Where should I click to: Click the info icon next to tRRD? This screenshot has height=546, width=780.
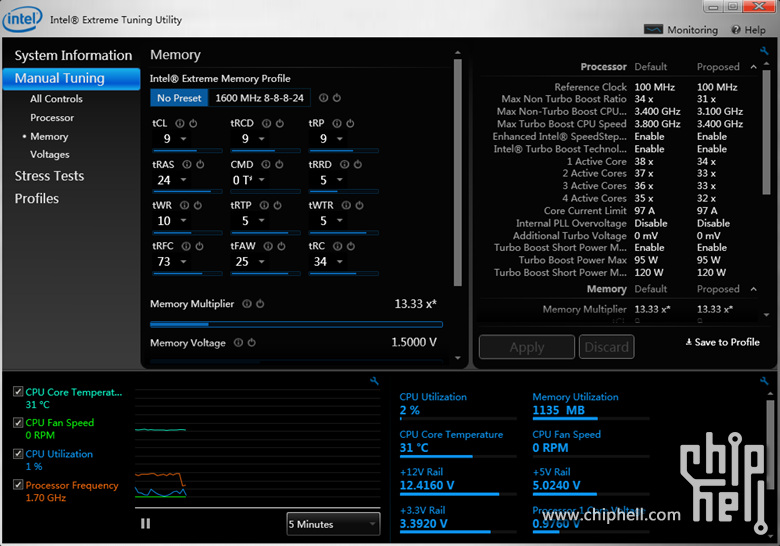[344, 164]
